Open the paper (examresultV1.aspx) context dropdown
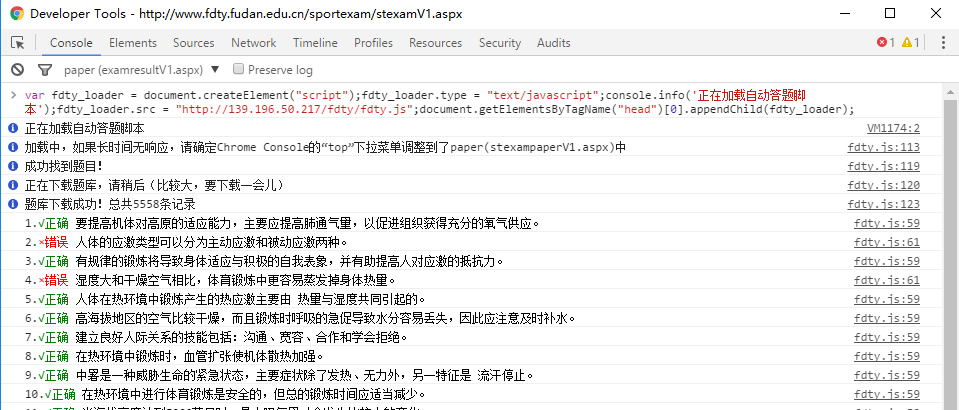Screen dimensions: 959x410 141,70
